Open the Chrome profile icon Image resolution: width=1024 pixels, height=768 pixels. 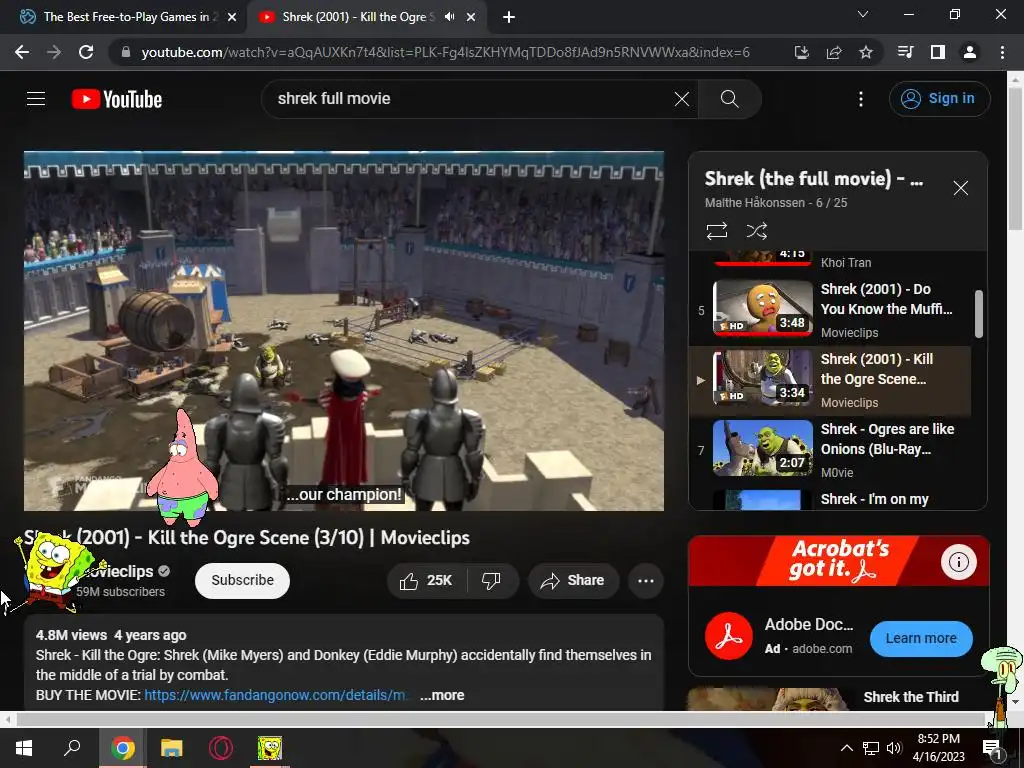point(970,52)
